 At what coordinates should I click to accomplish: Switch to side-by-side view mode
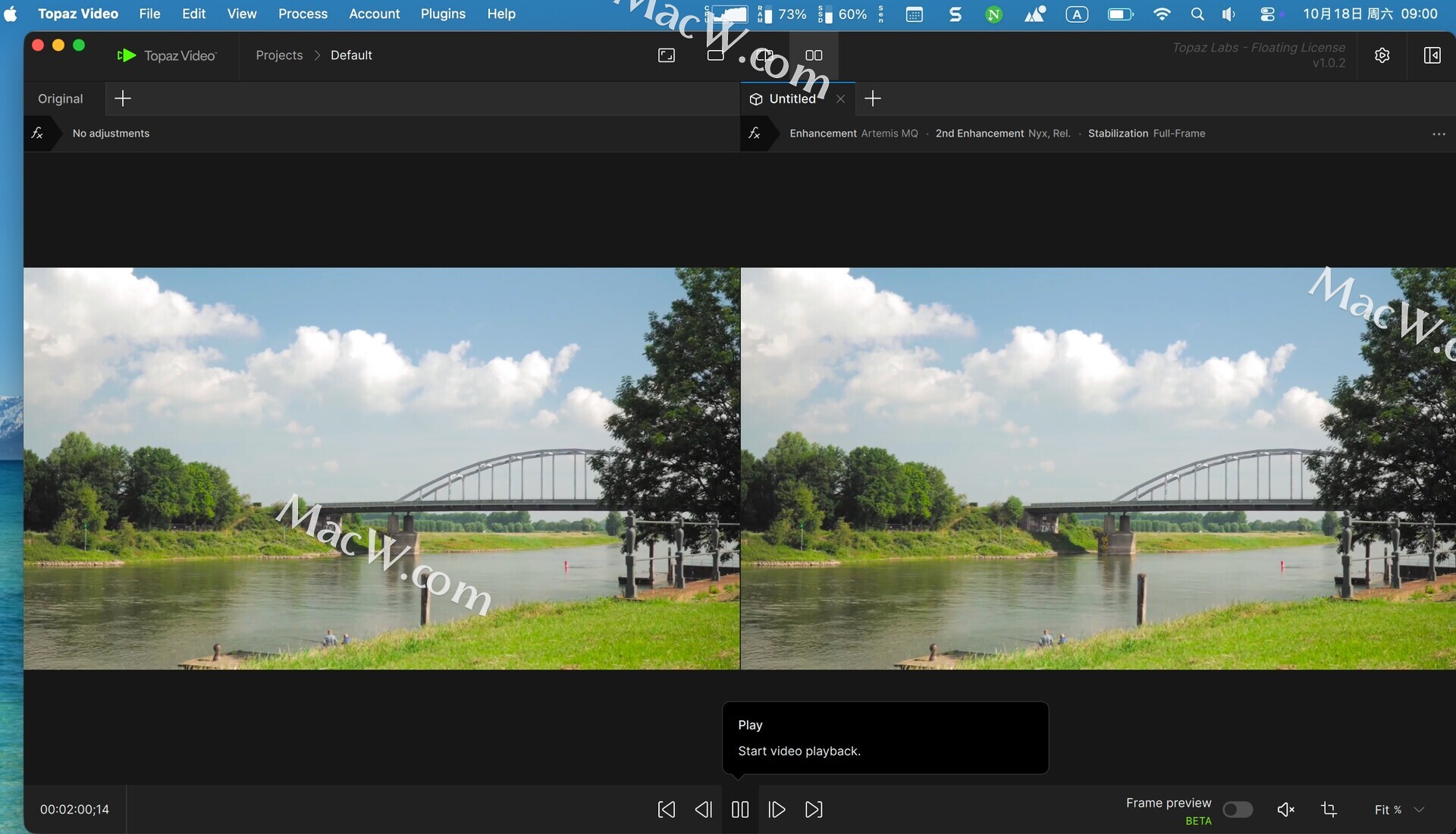[814, 55]
